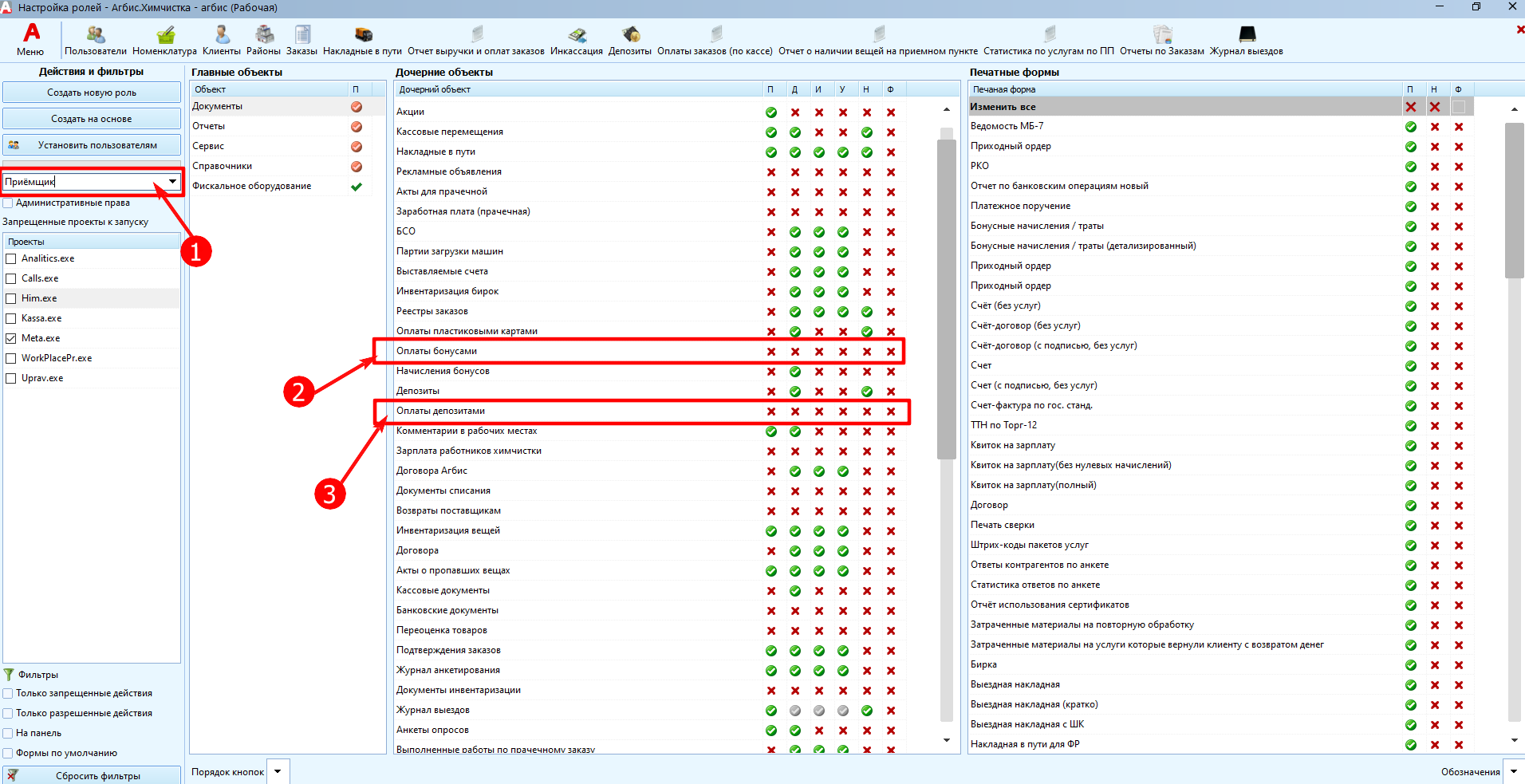The width and height of the screenshot is (1525, 784).
Task: Expand the Обозначения dropdown arrow
Action: pos(1514,772)
